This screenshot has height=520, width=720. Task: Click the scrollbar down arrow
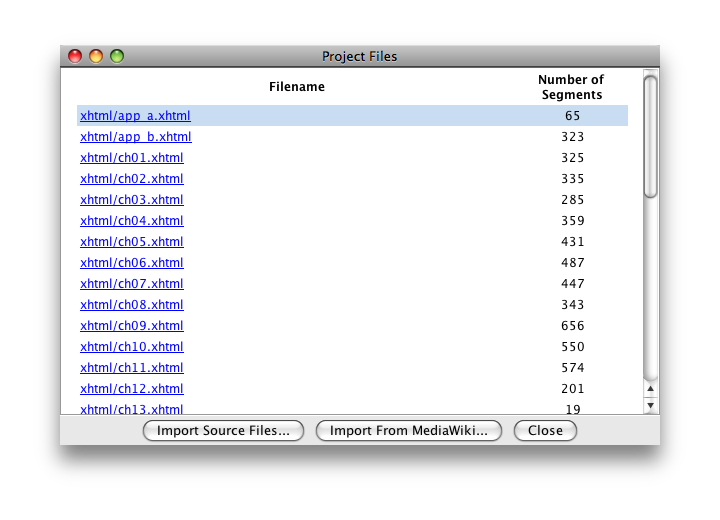click(651, 405)
